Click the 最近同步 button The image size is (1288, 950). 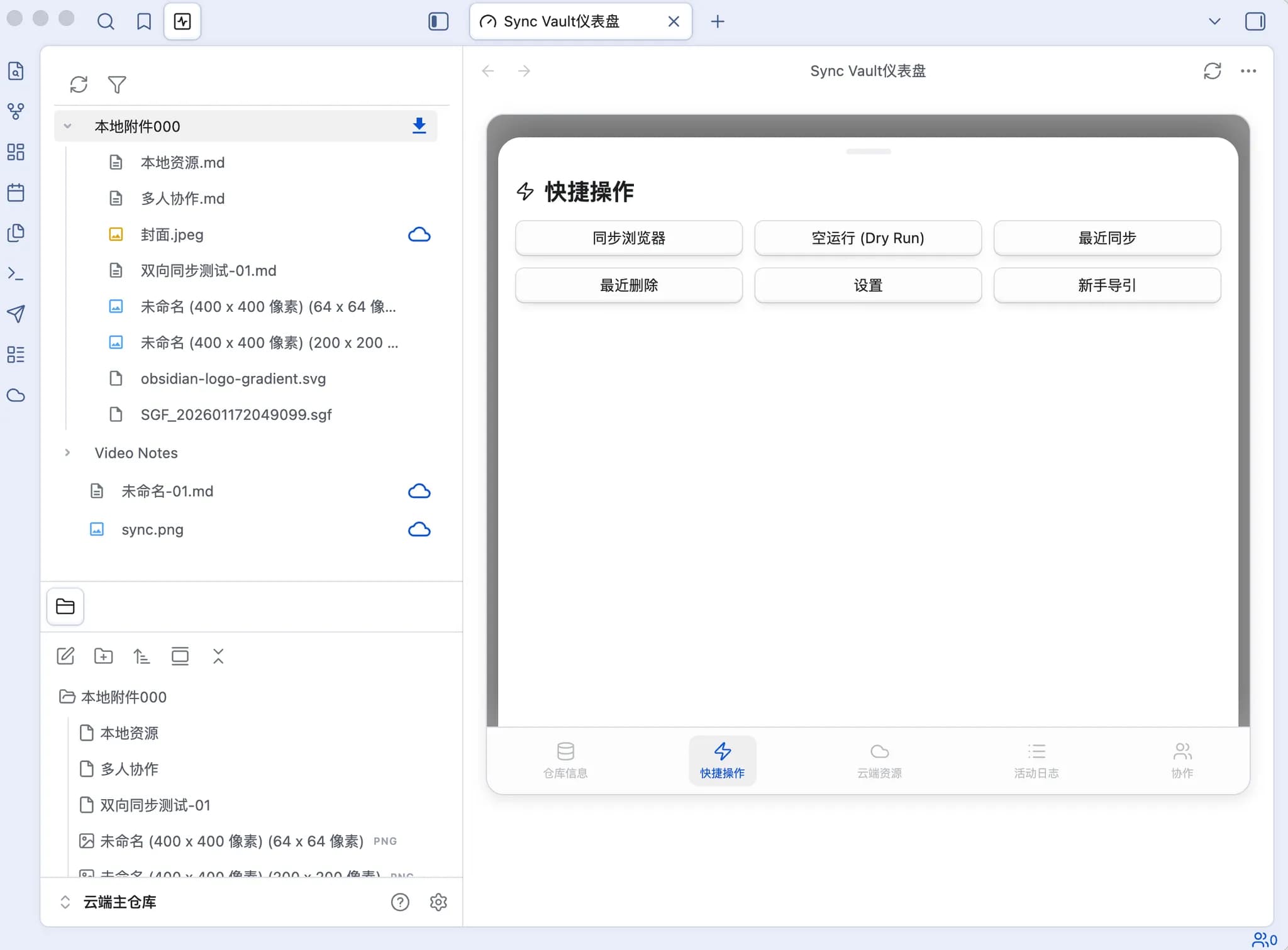(1108, 238)
